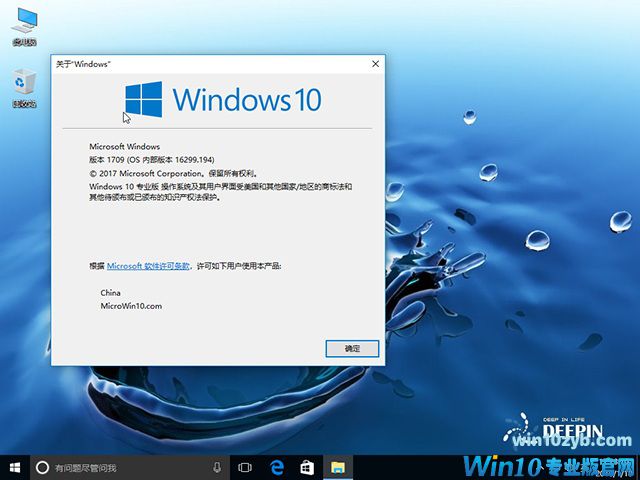
Task: Close the 关于 Windows dialog
Action: [375, 64]
